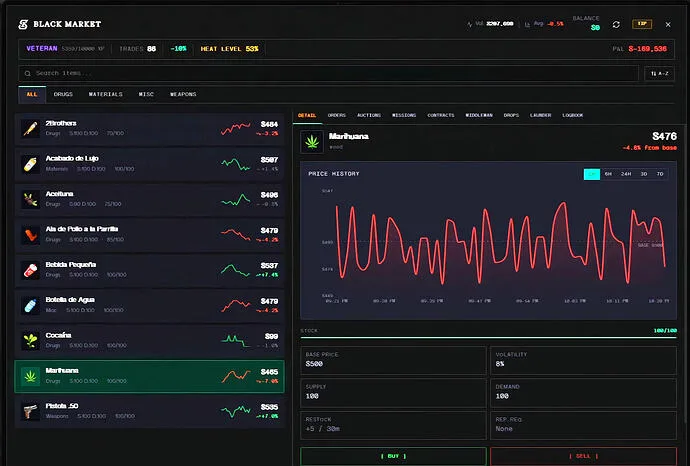The image size is (690, 466).
Task: Click the Vol pulse icon in header
Action: (470, 24)
